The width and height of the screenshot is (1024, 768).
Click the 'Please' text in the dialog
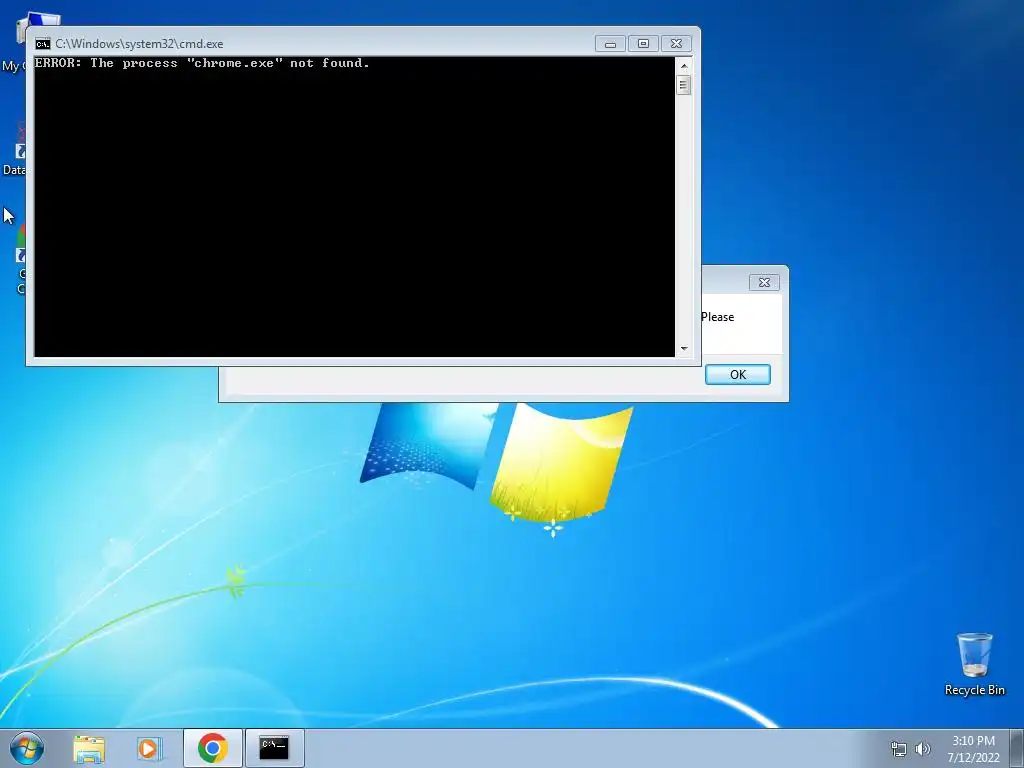click(718, 317)
